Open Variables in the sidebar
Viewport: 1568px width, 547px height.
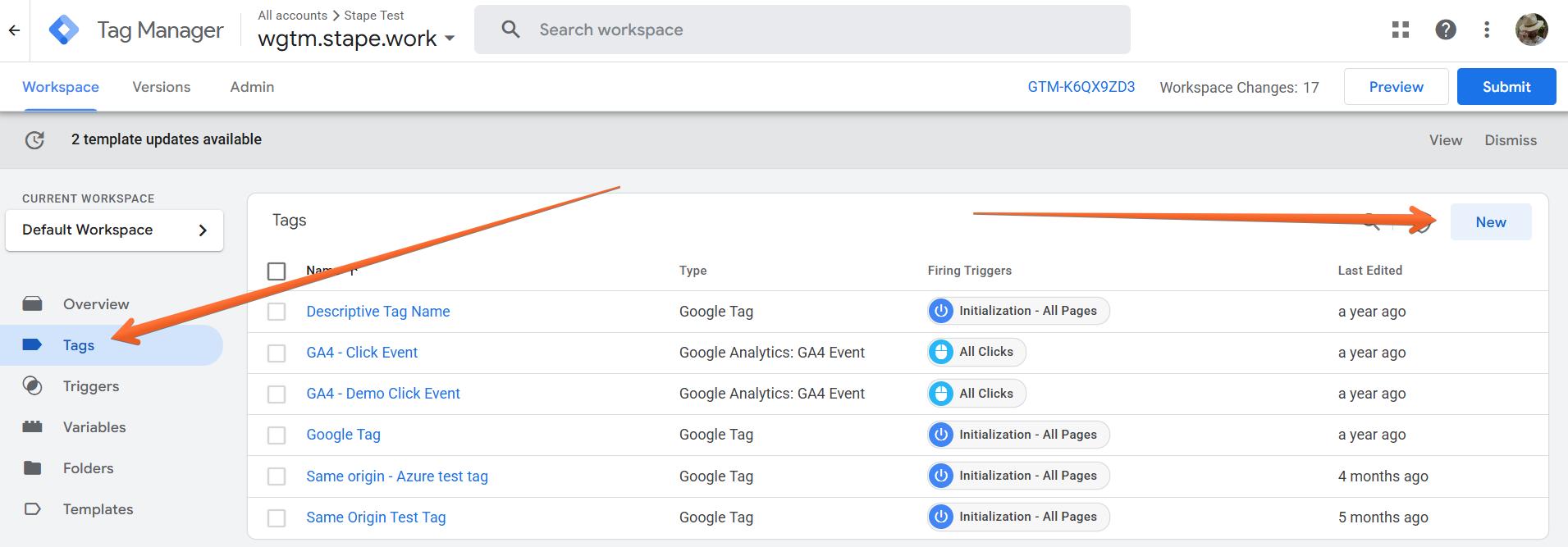(94, 427)
